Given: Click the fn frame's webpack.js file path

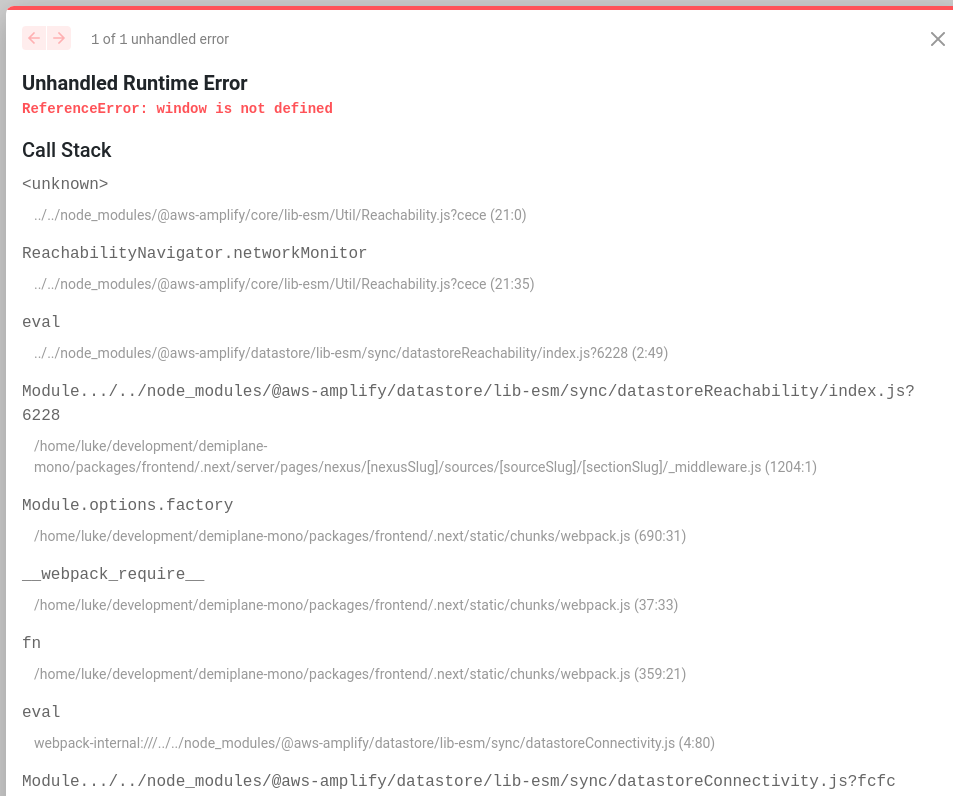Looking at the screenshot, I should coord(360,674).
